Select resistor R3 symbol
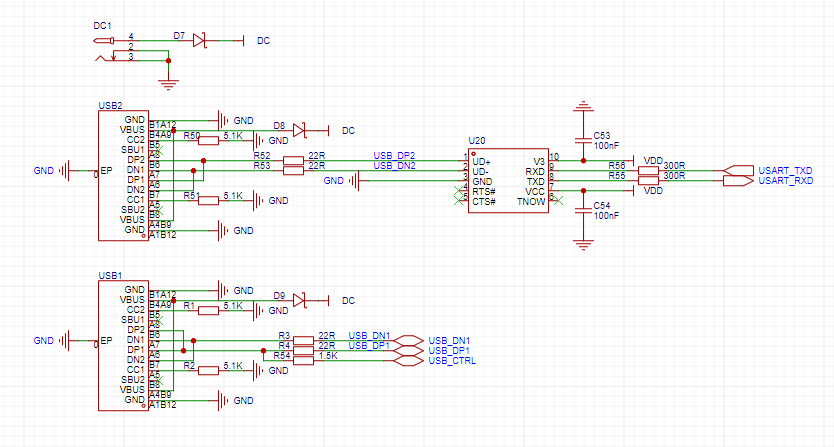The height and width of the screenshot is (447, 834). point(303,340)
